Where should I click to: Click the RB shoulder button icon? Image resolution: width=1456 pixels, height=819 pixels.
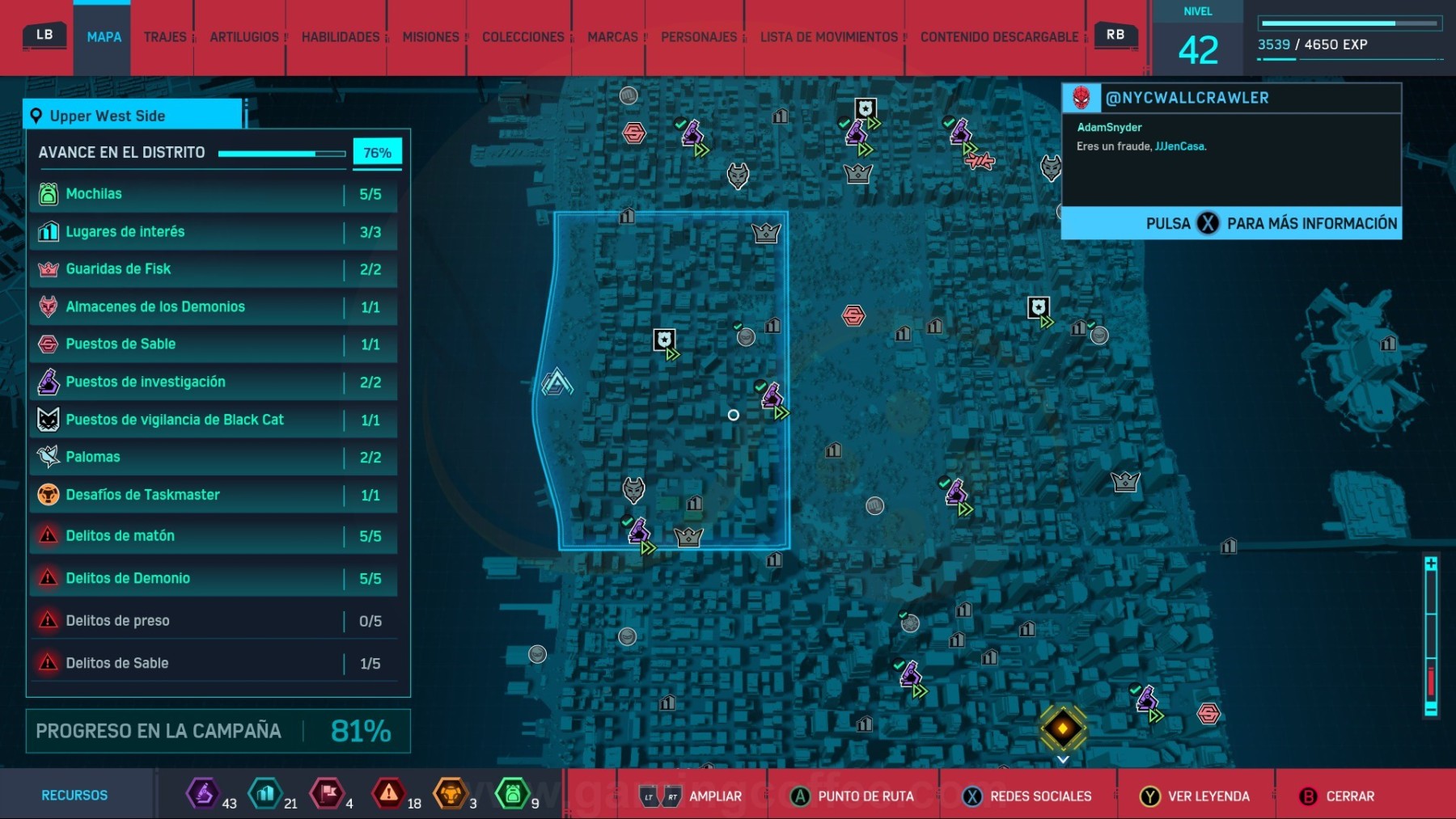pos(1115,35)
